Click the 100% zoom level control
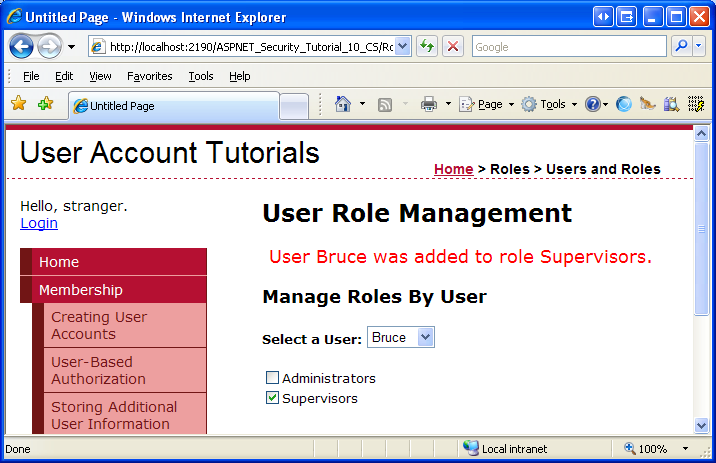The width and height of the screenshot is (716, 463). 646,449
